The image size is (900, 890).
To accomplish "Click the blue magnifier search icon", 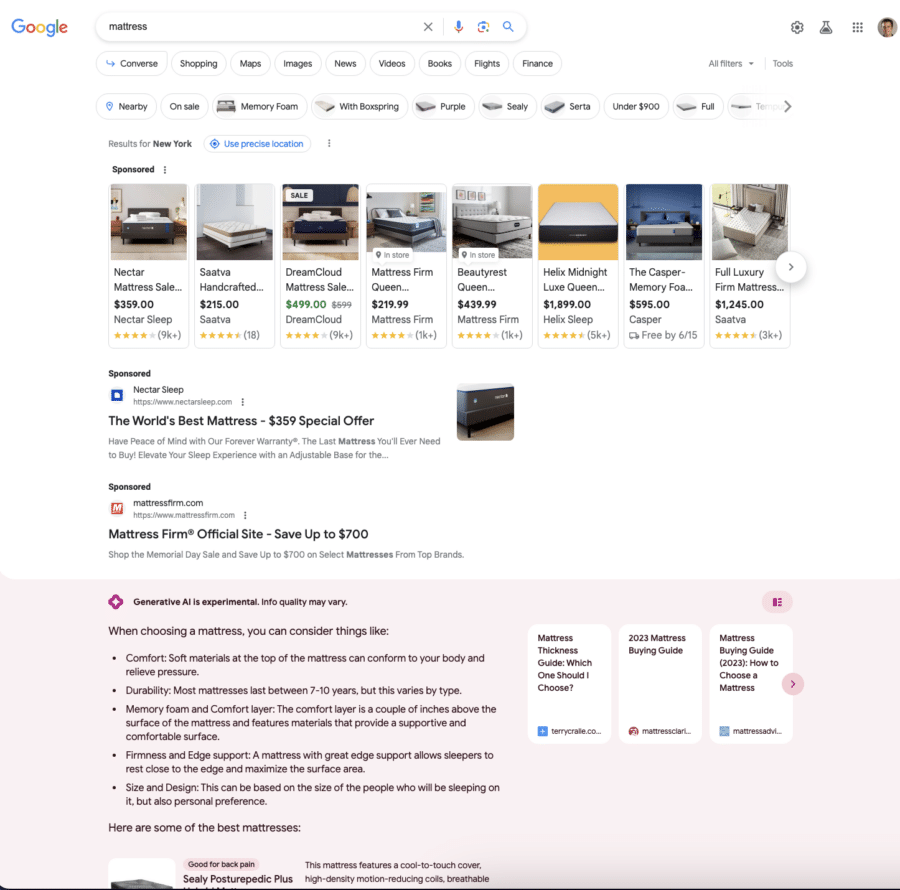I will click(x=508, y=26).
